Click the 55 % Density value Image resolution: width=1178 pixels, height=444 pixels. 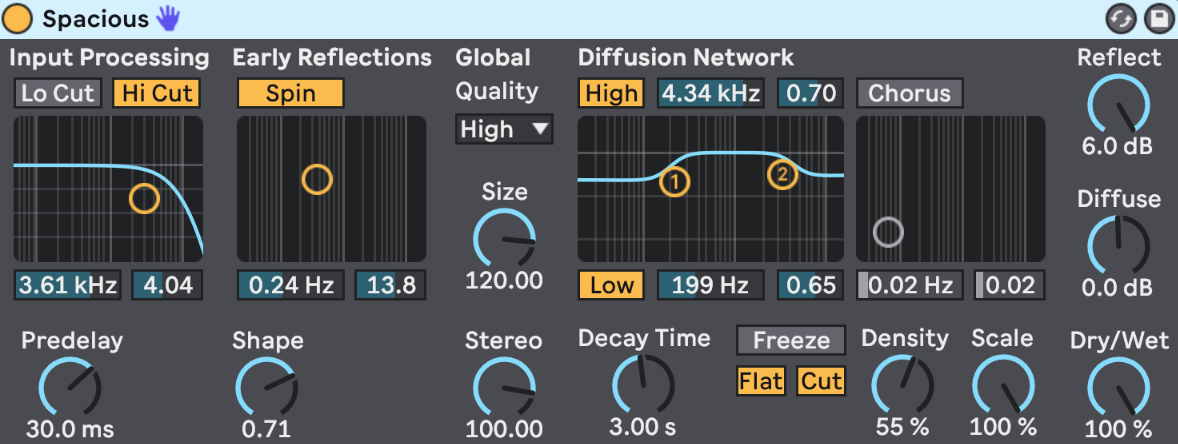(902, 427)
